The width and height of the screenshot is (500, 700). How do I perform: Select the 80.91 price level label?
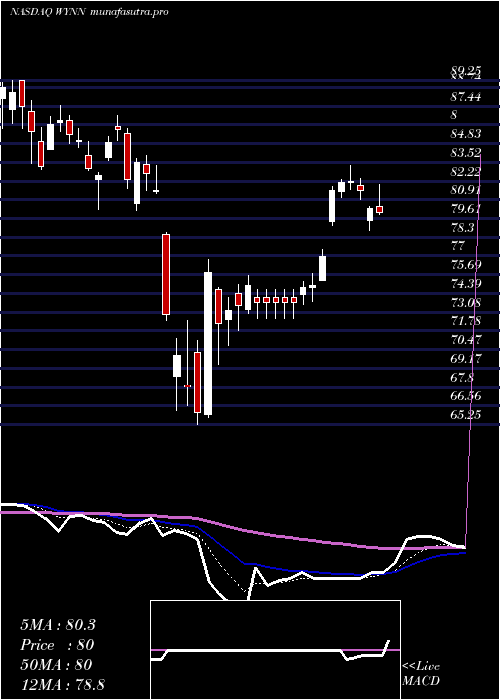[x=466, y=191]
